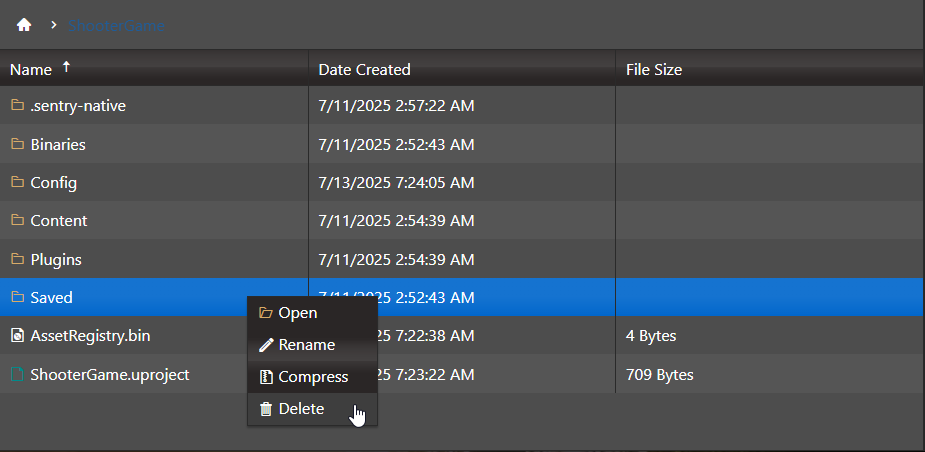Choose Rename from the context menu
This screenshot has width=925, height=452.
click(312, 345)
